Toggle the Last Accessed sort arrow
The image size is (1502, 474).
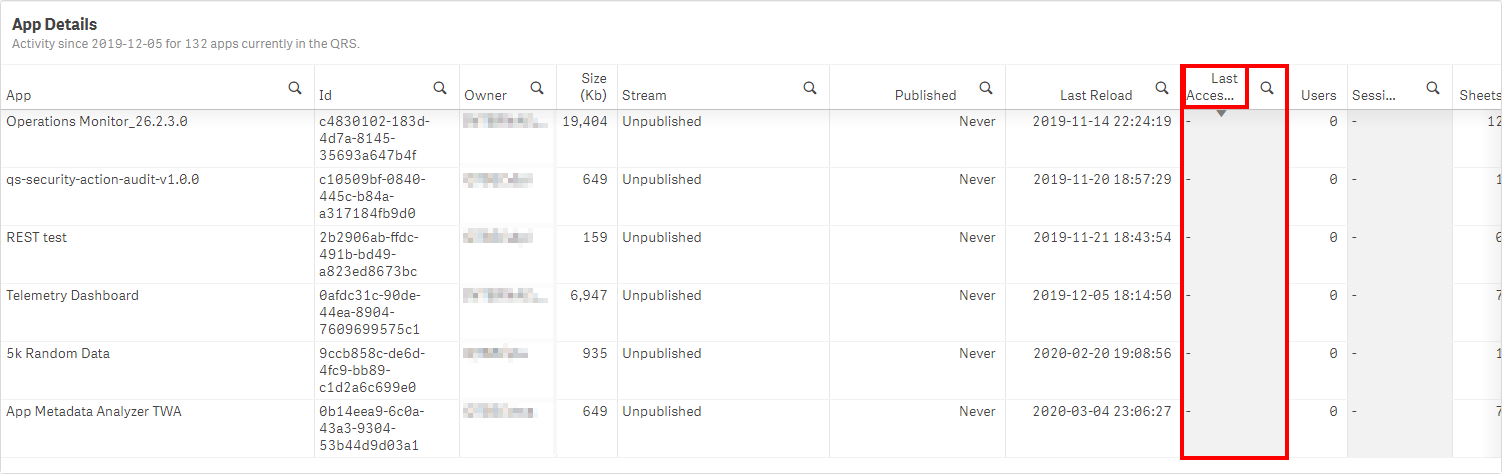pyautogui.click(x=1221, y=114)
